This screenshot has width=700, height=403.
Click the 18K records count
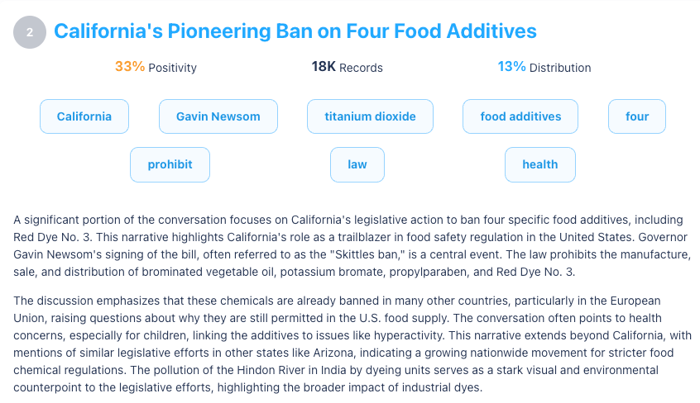pyautogui.click(x=323, y=67)
